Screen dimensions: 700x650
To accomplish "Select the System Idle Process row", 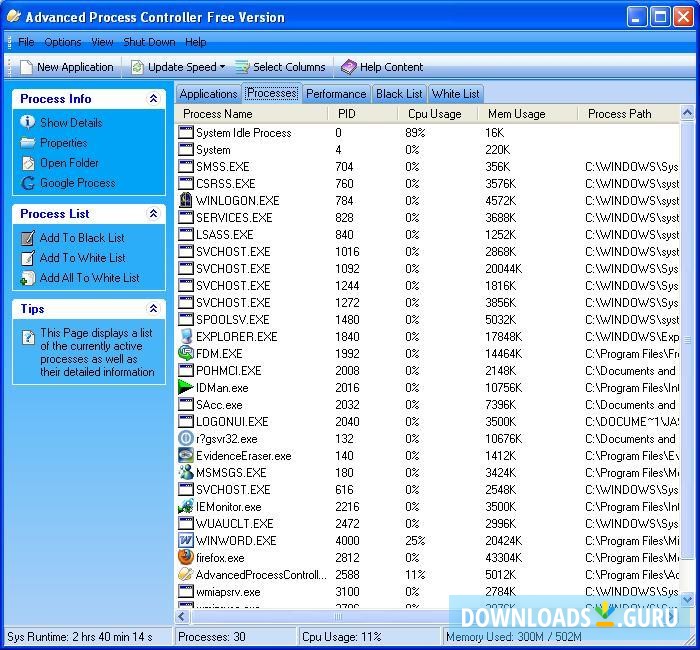I will (x=428, y=133).
